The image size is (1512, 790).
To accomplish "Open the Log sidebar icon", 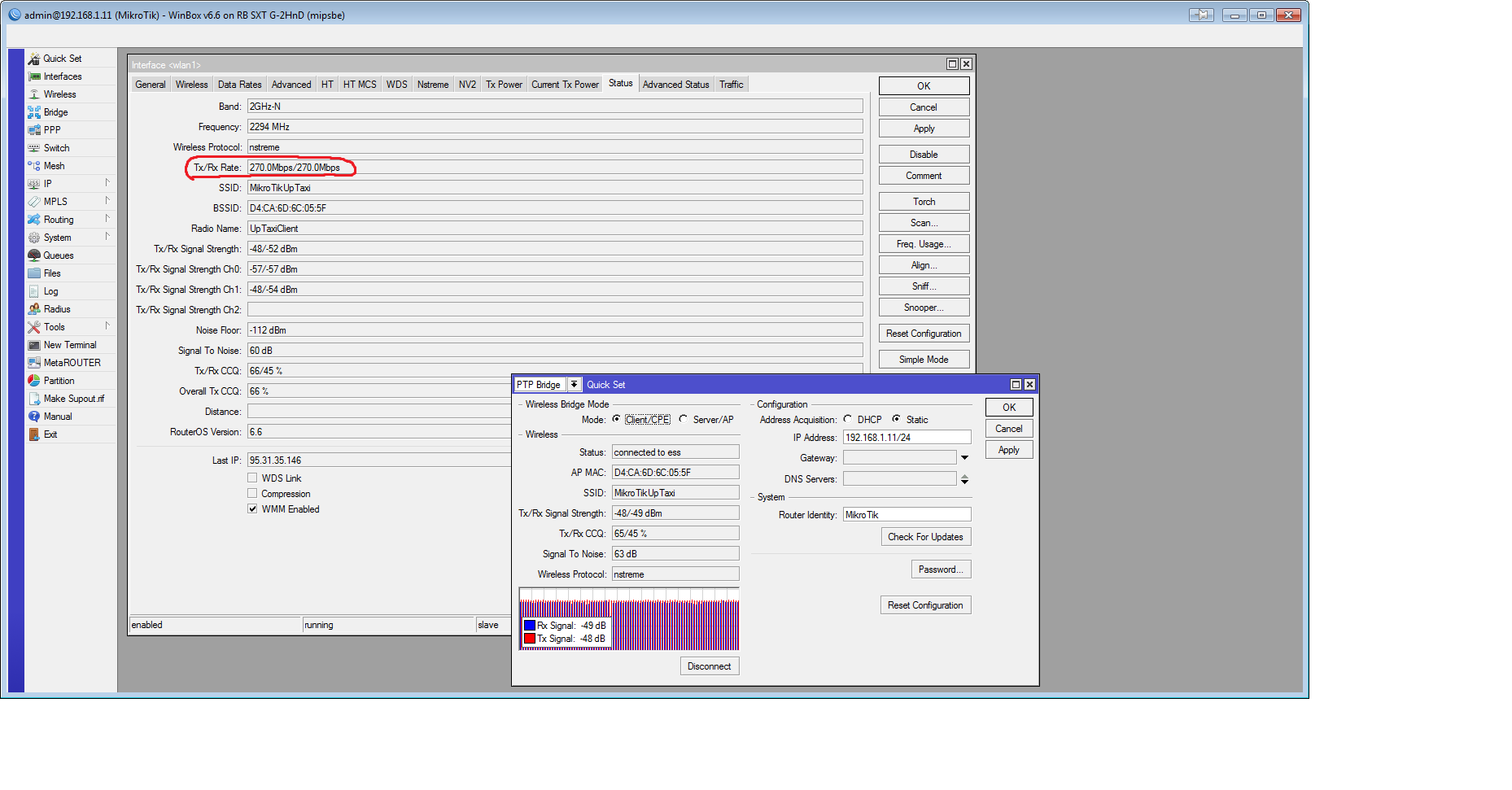I will pos(34,291).
